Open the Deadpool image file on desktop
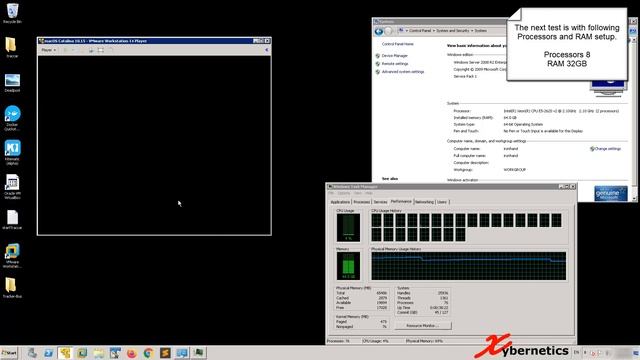Viewport: 640px width, 360px height. [x=12, y=83]
